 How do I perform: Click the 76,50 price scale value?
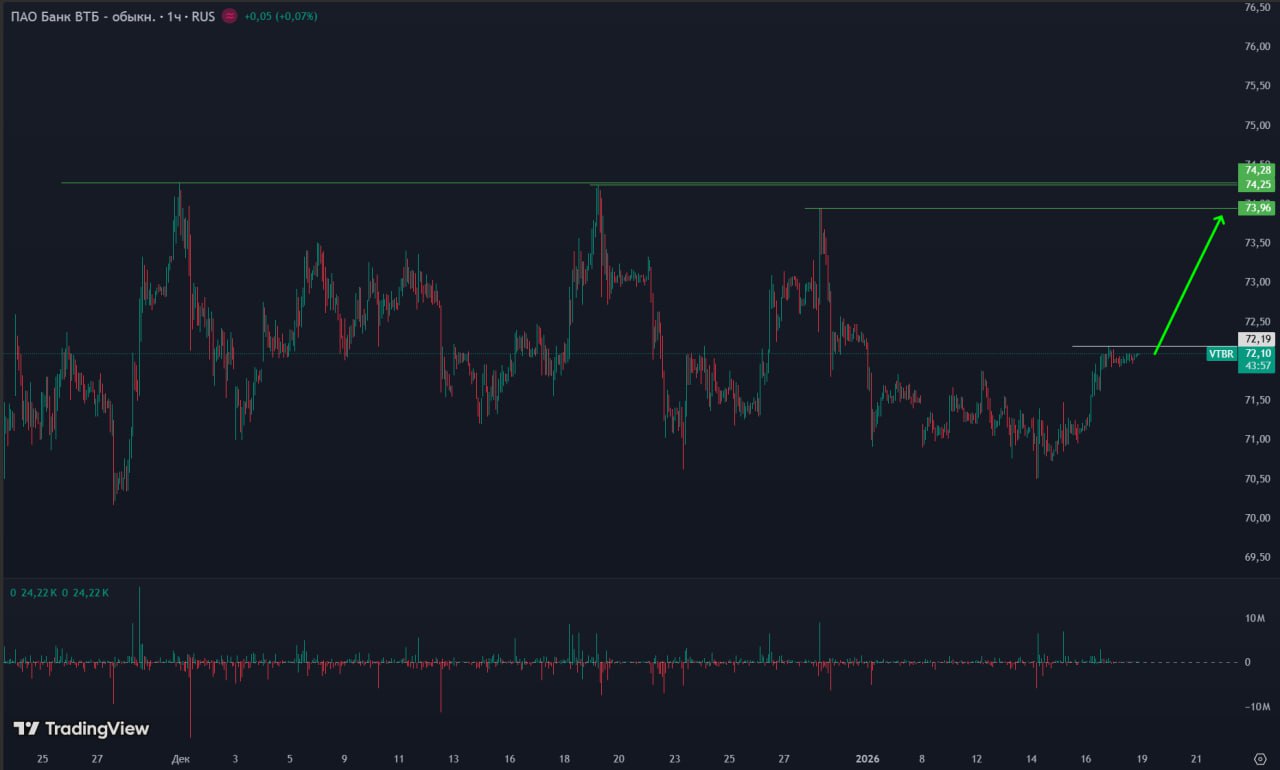pyautogui.click(x=1257, y=7)
